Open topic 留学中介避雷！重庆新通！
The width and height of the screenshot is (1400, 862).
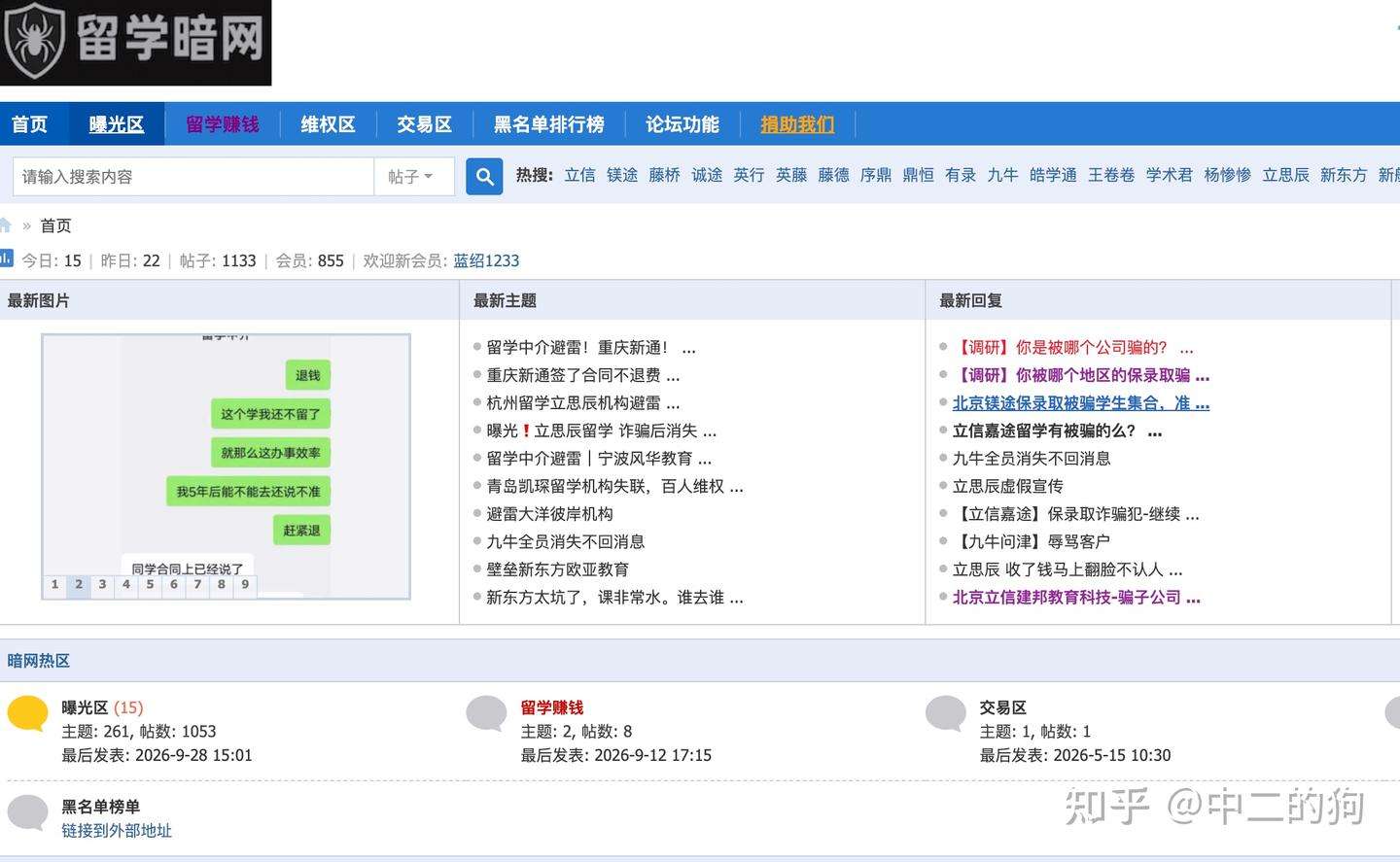(x=591, y=348)
